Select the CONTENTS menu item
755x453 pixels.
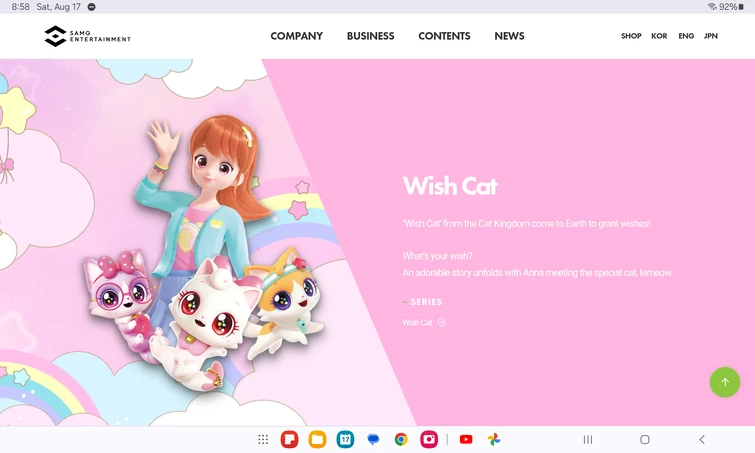[444, 36]
